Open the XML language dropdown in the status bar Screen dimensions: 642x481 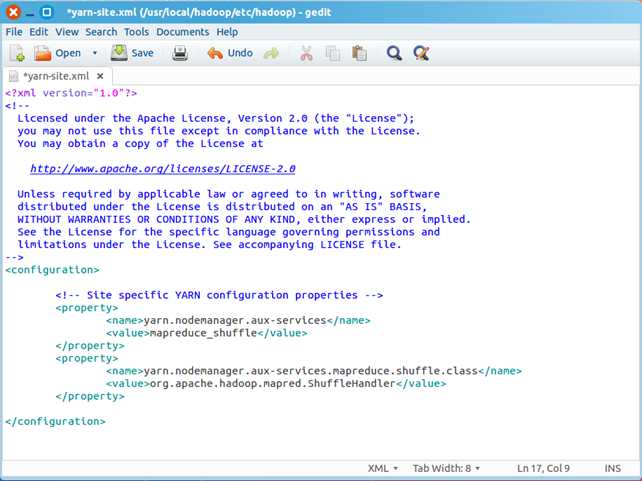(383, 468)
